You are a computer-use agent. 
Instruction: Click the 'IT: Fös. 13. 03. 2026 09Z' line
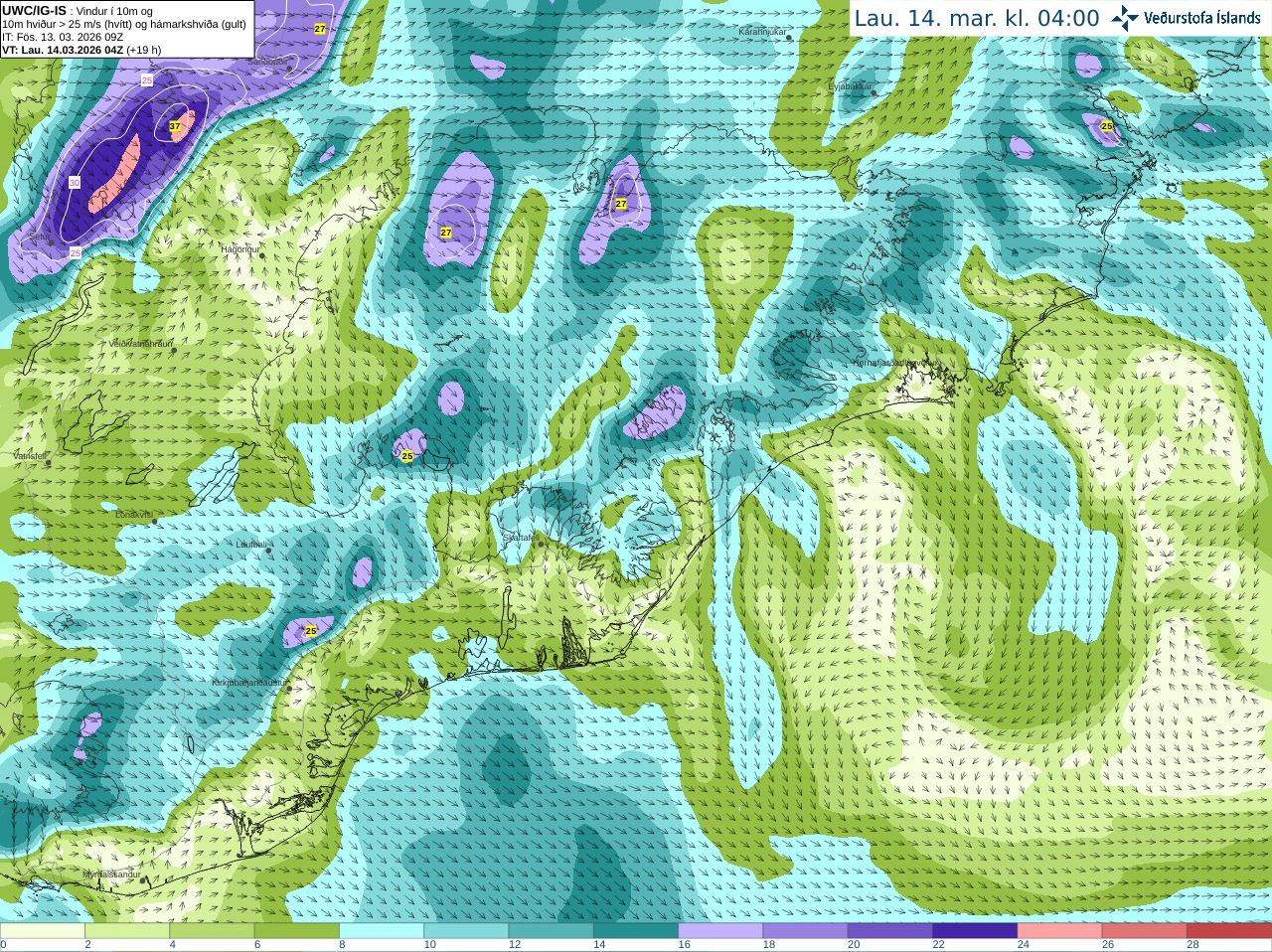coord(63,37)
